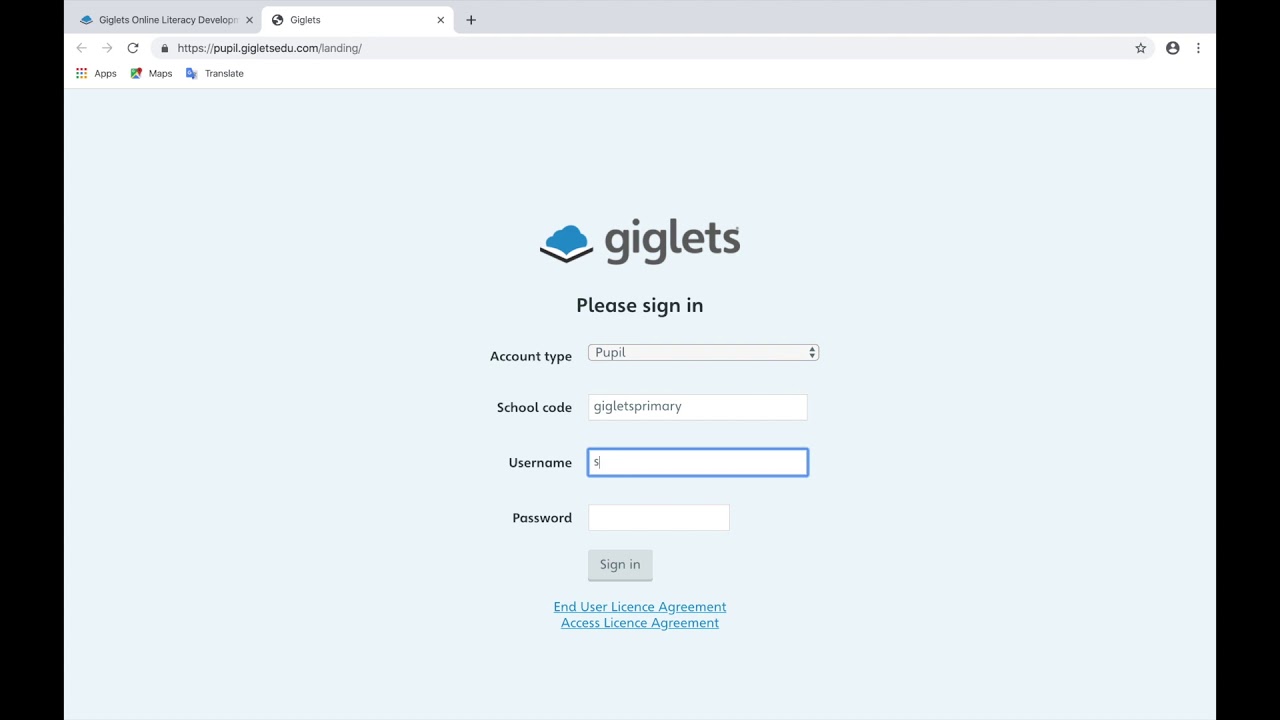Open the Account type dropdown

703,353
